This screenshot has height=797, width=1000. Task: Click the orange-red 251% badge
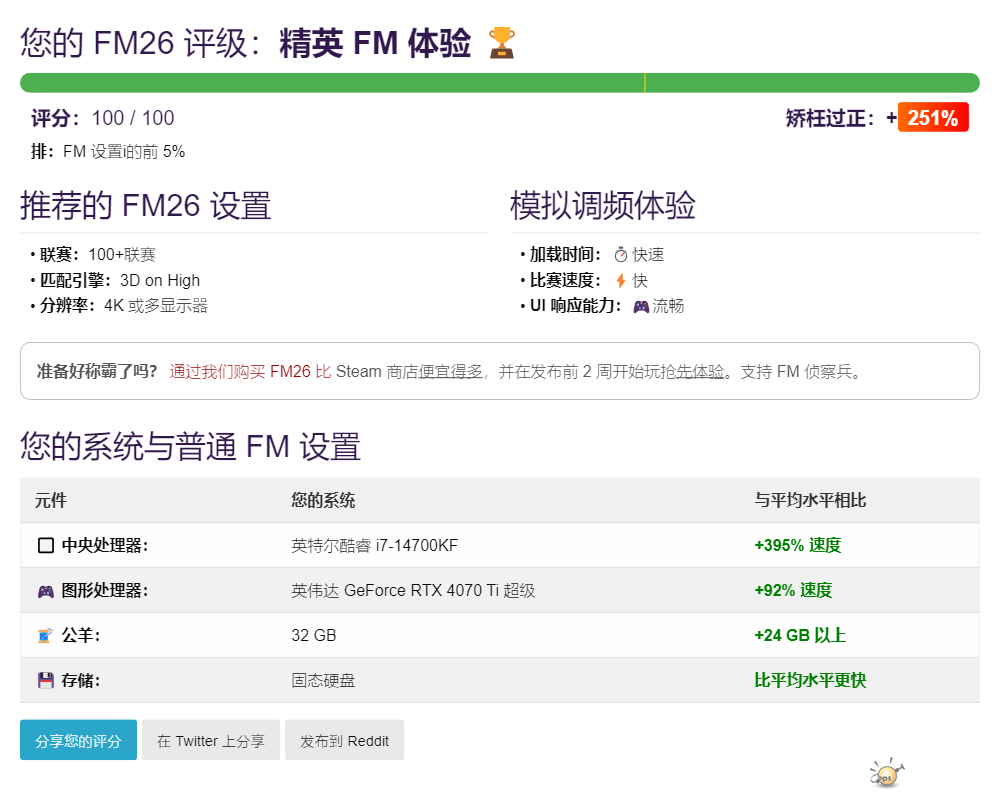932,118
